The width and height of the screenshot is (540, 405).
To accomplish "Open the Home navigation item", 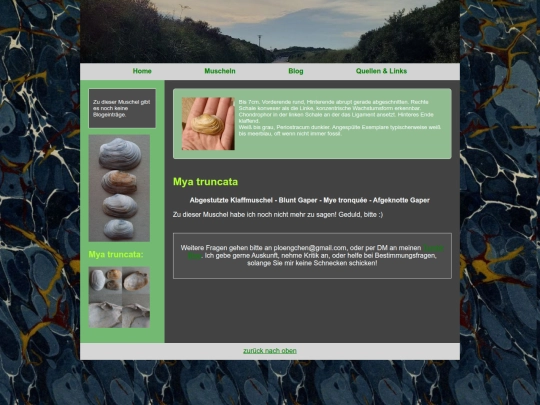I will click(x=142, y=71).
